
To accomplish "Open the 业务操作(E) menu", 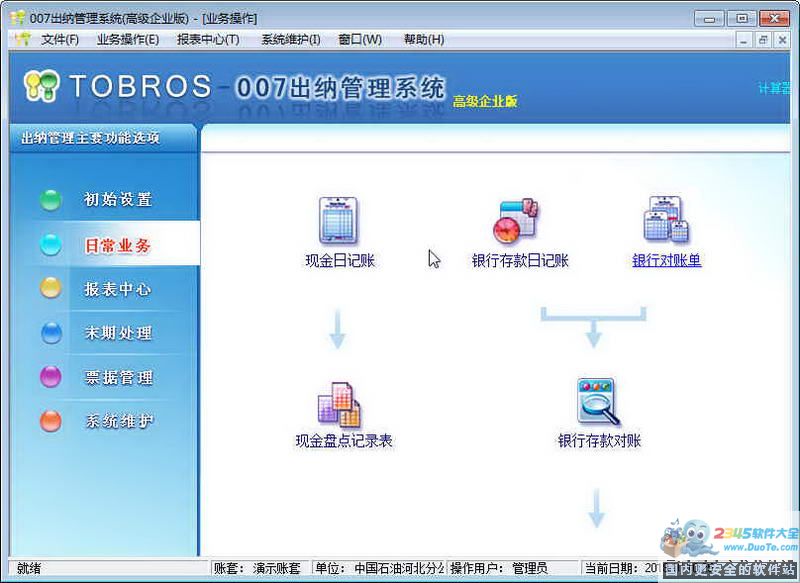I will [x=128, y=39].
